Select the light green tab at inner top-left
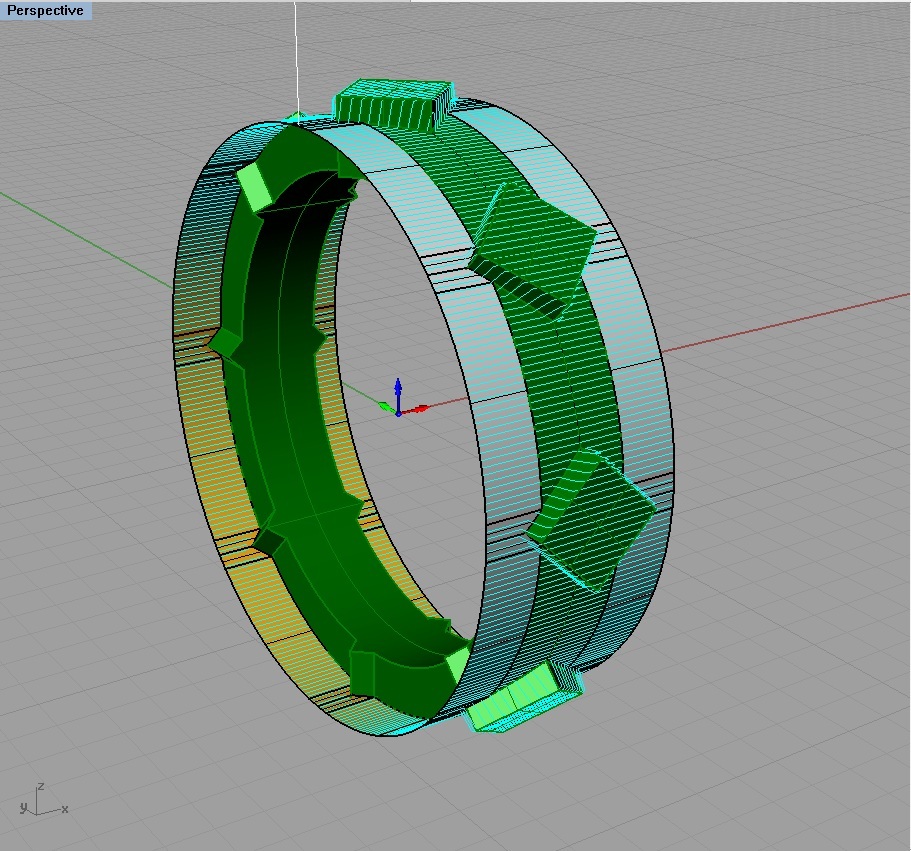The image size is (911, 851). [x=254, y=187]
